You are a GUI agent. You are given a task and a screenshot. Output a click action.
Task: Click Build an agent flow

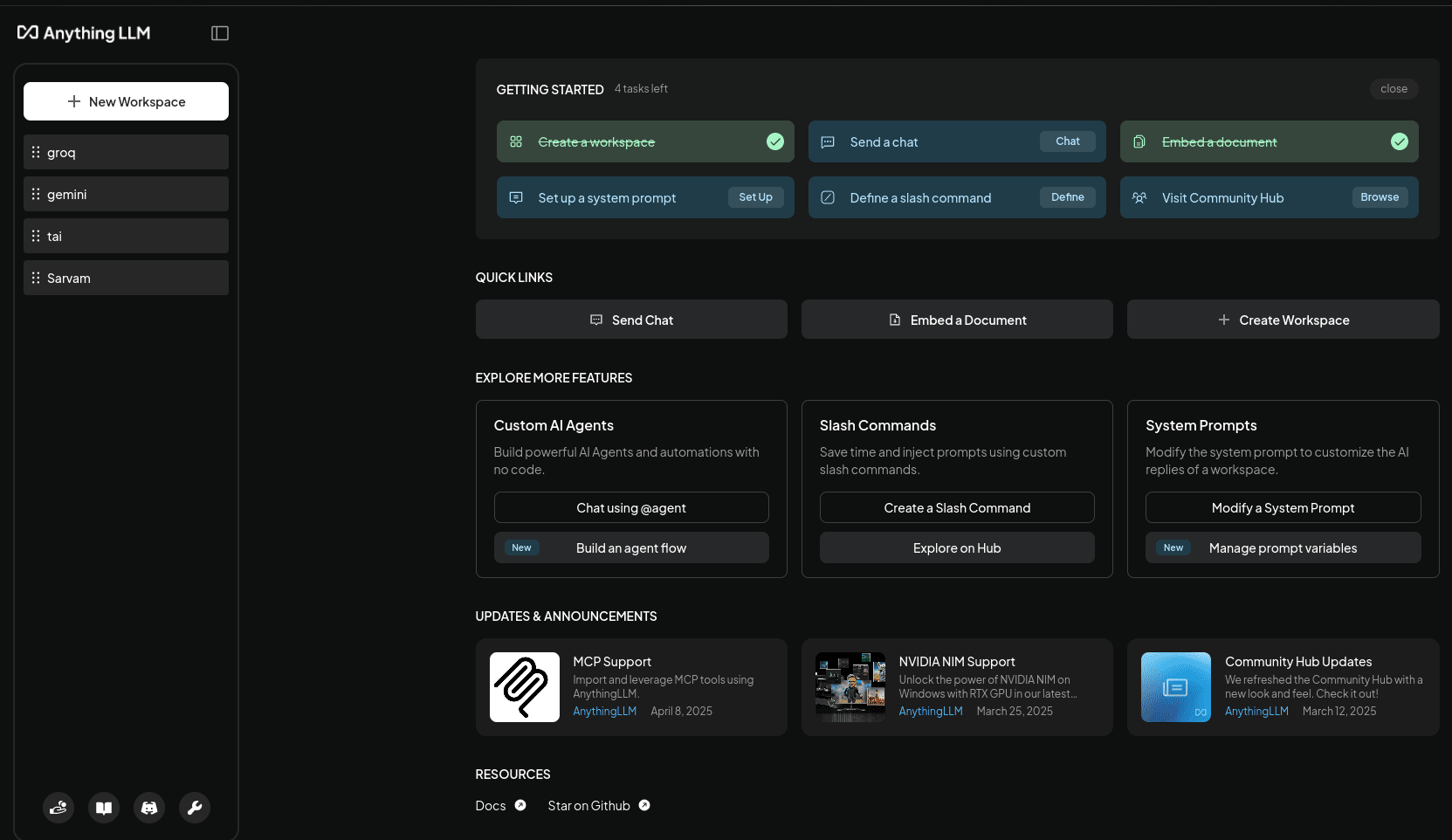tap(631, 548)
